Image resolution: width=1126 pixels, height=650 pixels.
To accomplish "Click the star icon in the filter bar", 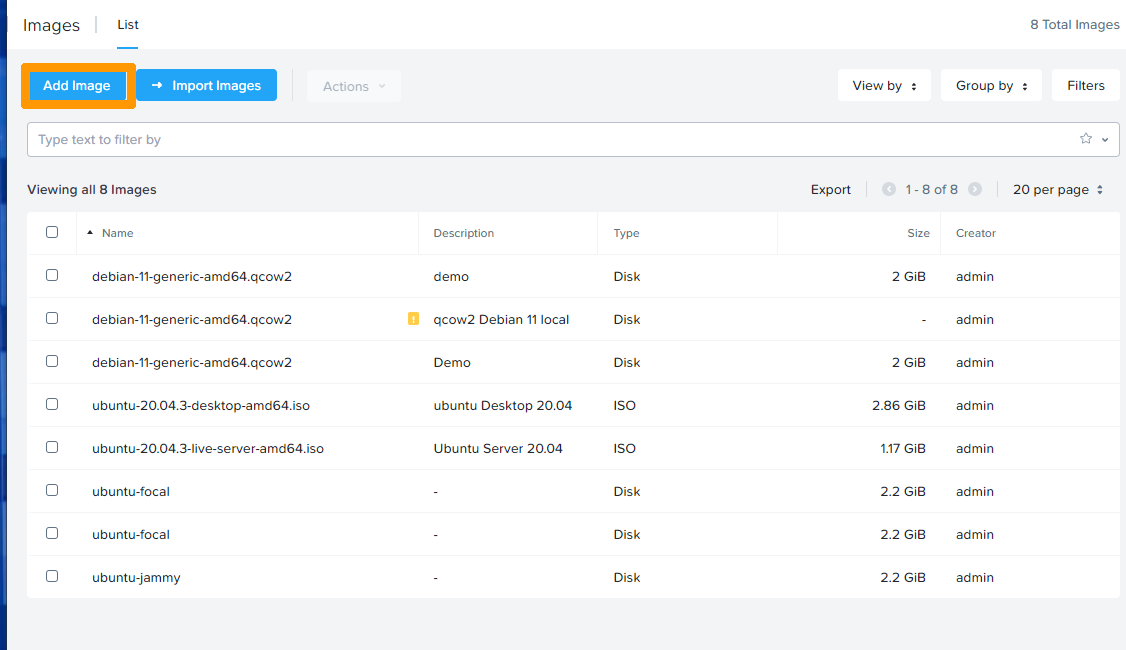I will coord(1086,139).
